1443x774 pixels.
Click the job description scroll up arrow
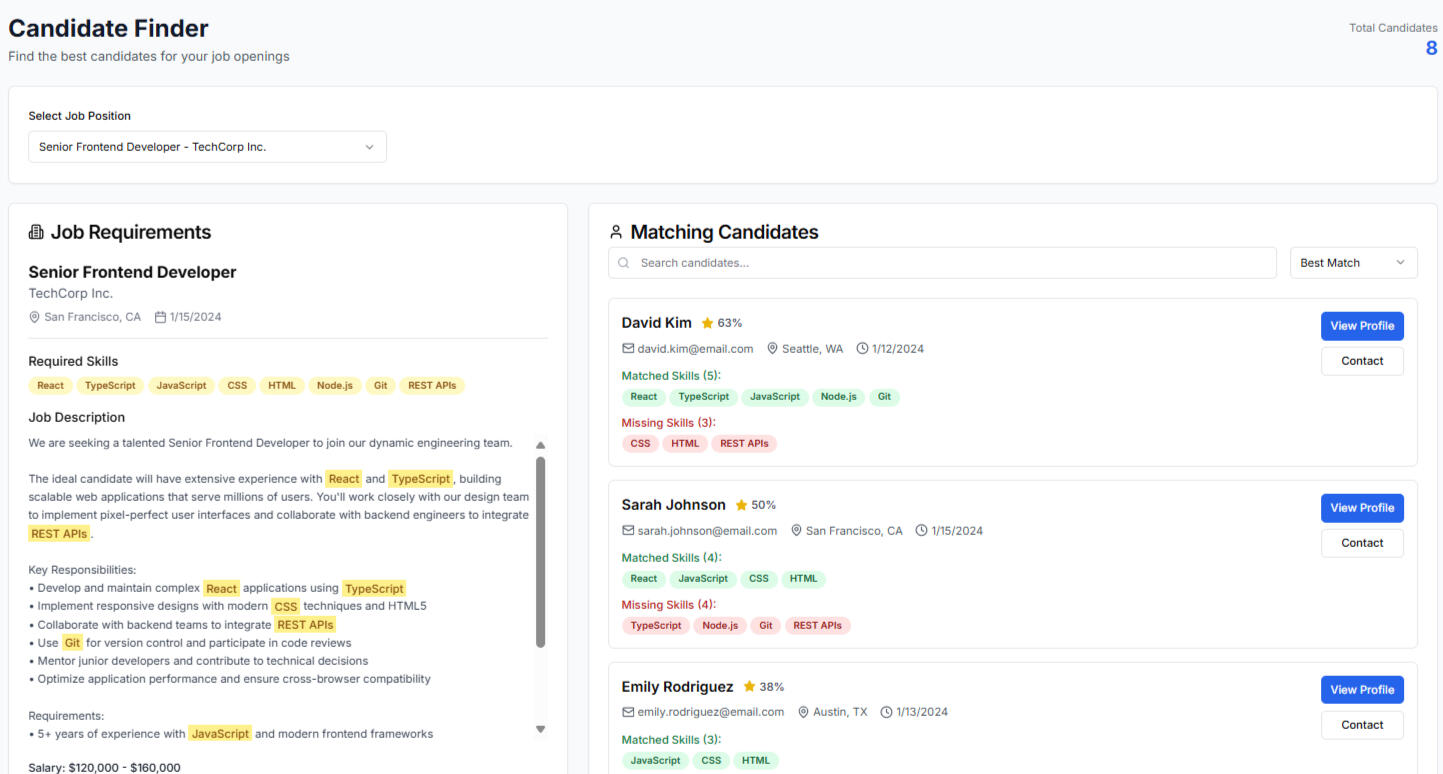541,445
